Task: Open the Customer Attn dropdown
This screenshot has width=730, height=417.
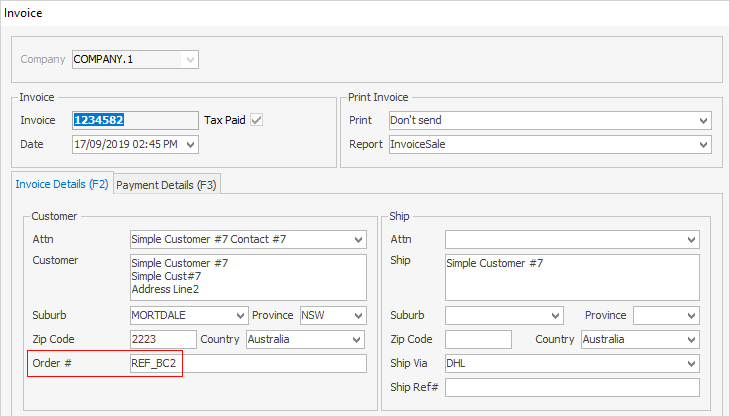Action: pos(358,240)
